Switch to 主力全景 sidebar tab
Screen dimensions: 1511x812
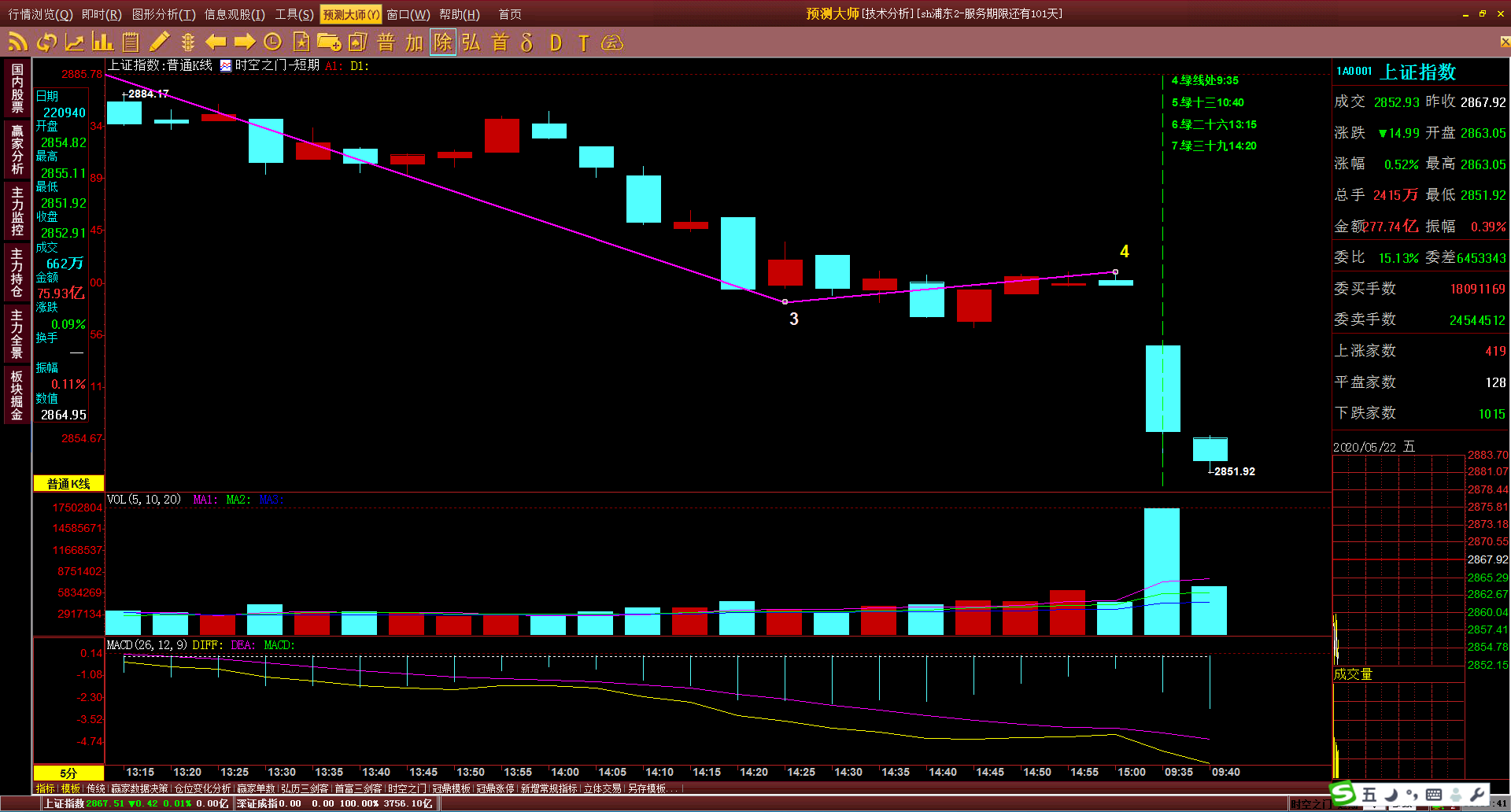coord(17,334)
